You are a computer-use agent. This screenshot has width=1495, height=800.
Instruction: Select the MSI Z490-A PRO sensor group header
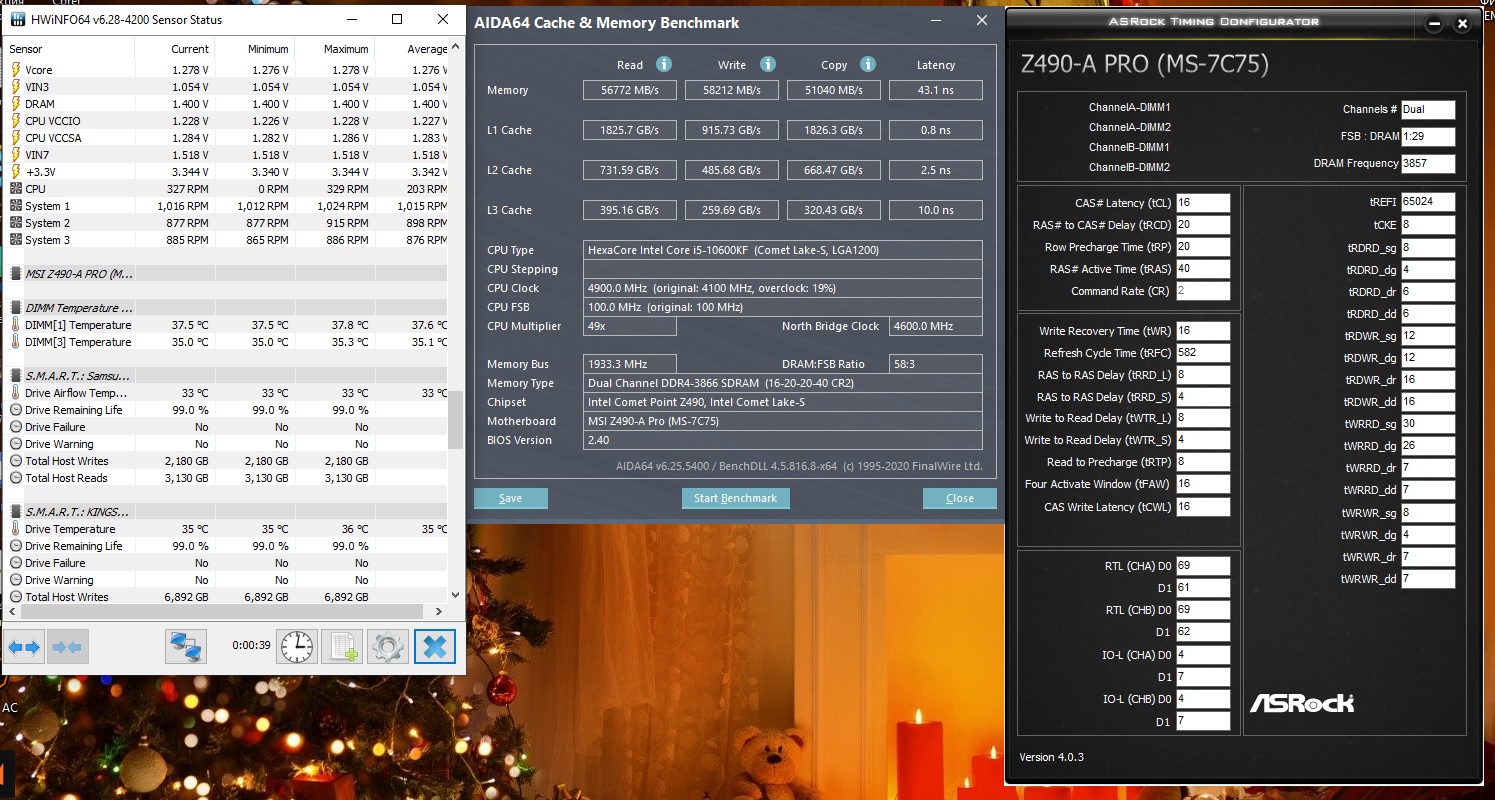[x=227, y=273]
